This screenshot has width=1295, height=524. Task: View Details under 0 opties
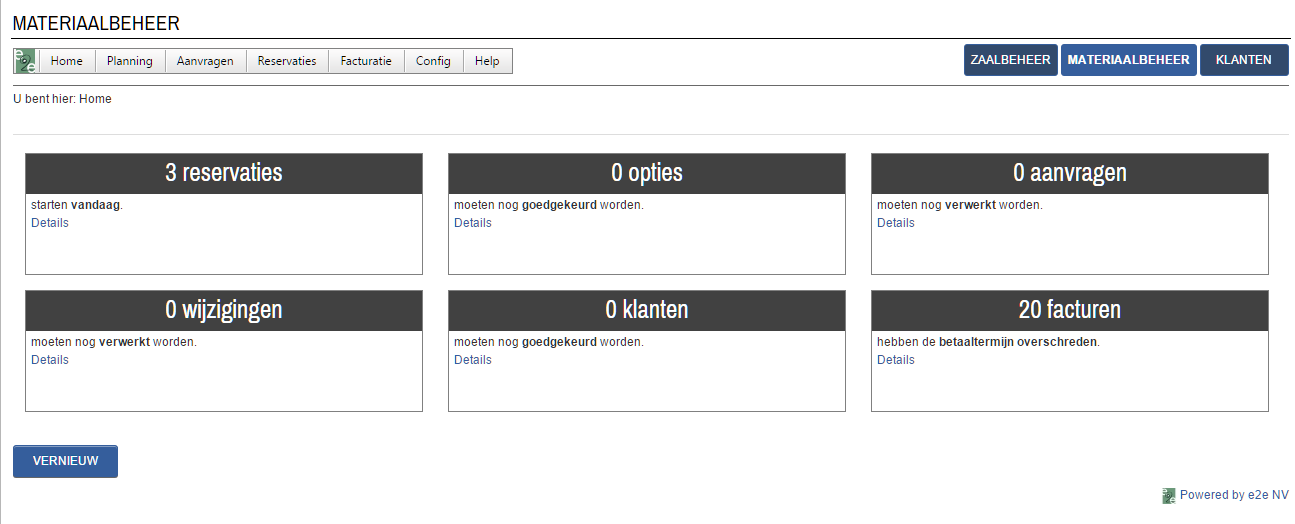pos(473,223)
